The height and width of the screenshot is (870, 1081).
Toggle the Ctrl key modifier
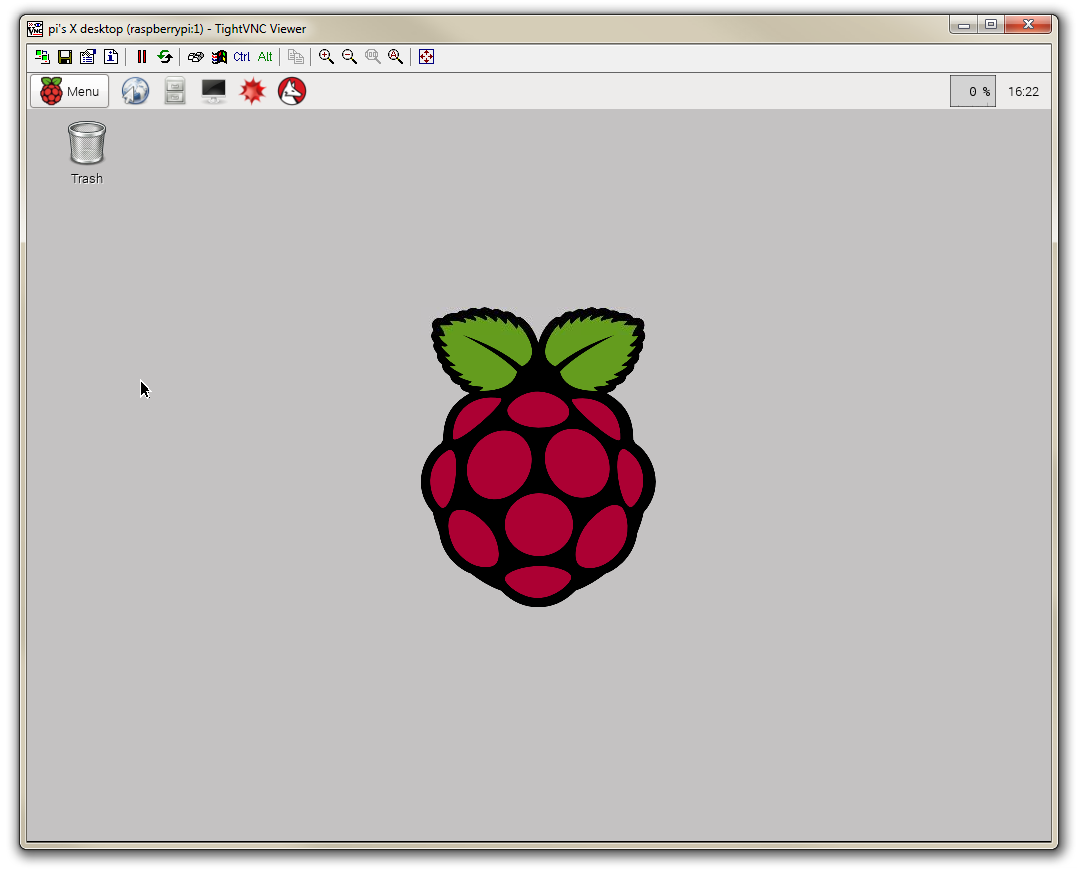click(241, 57)
